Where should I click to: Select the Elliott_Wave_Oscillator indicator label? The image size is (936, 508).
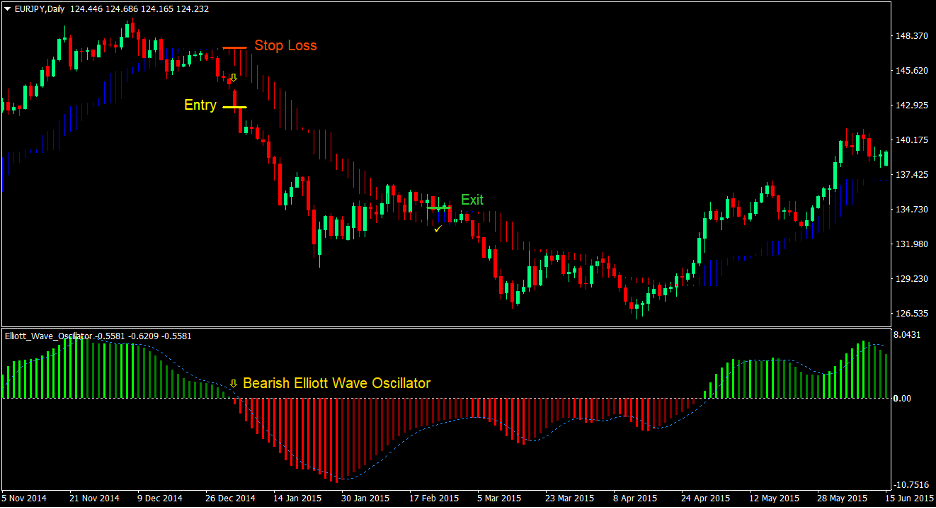pos(49,336)
